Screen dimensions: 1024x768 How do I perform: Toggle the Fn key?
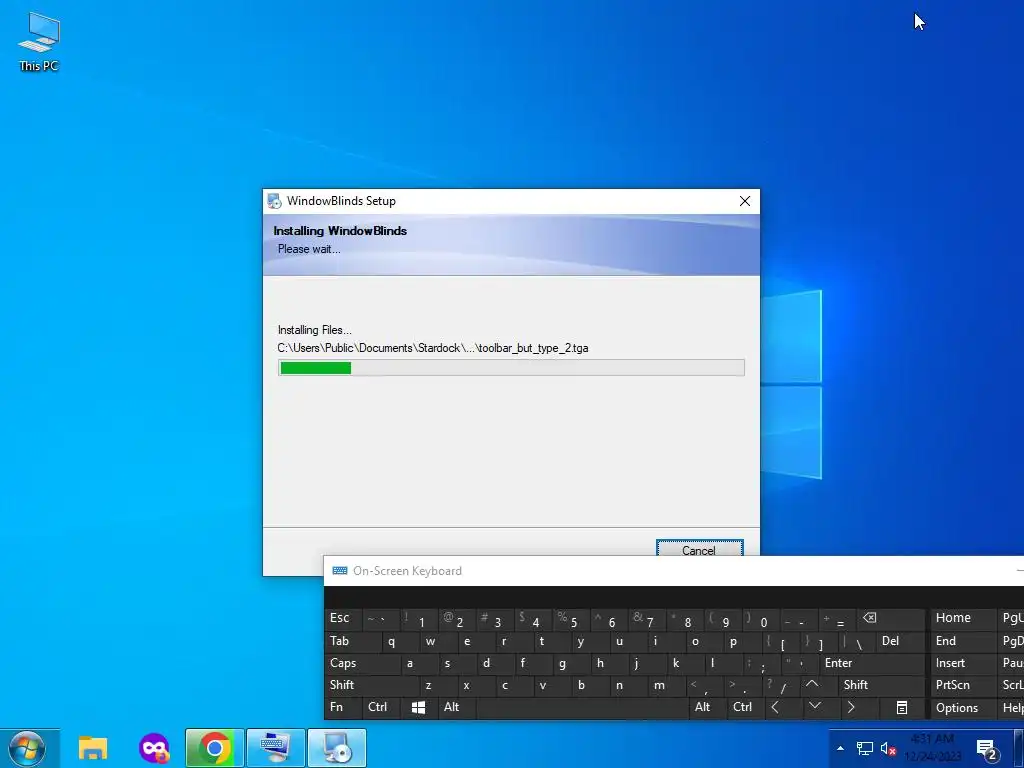point(344,707)
